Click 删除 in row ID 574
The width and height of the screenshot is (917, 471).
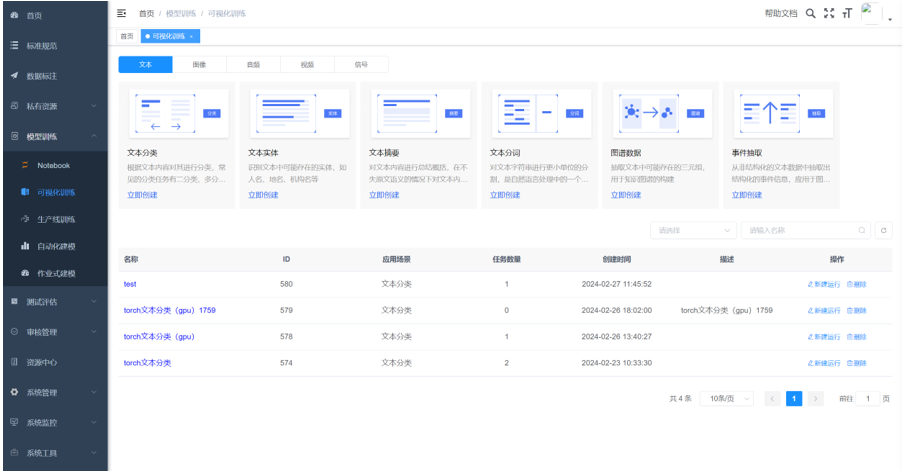pos(857,363)
